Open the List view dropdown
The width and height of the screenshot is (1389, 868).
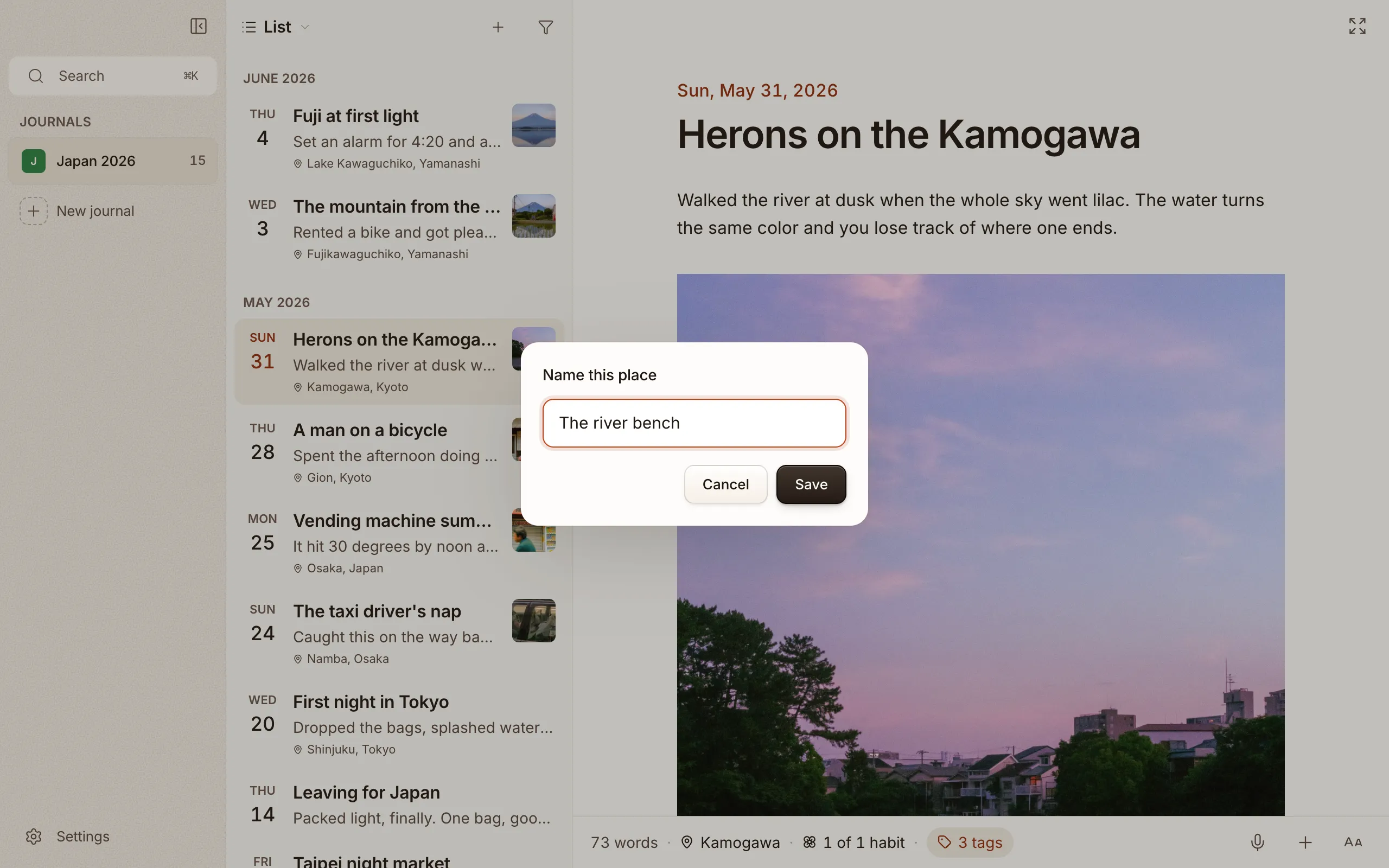(x=276, y=27)
